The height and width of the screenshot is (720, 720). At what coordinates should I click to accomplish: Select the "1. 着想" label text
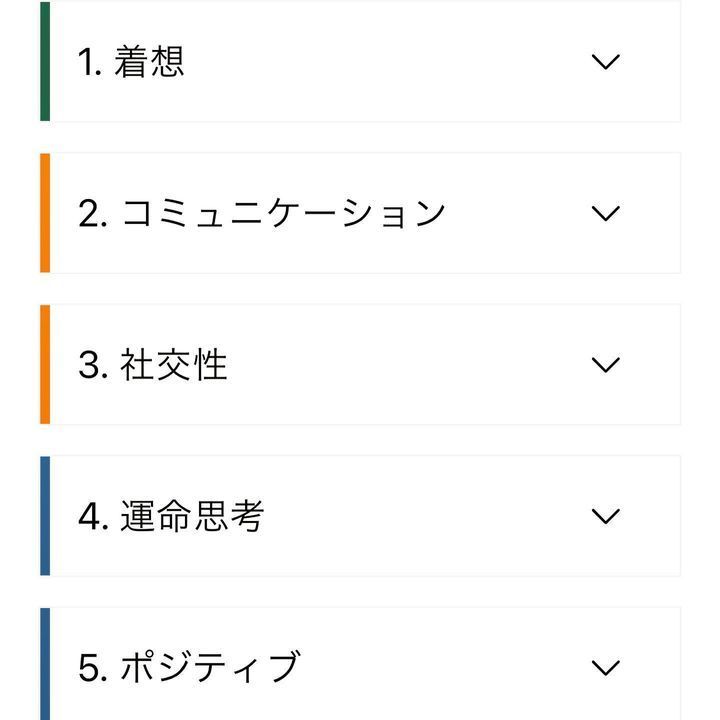(x=131, y=62)
